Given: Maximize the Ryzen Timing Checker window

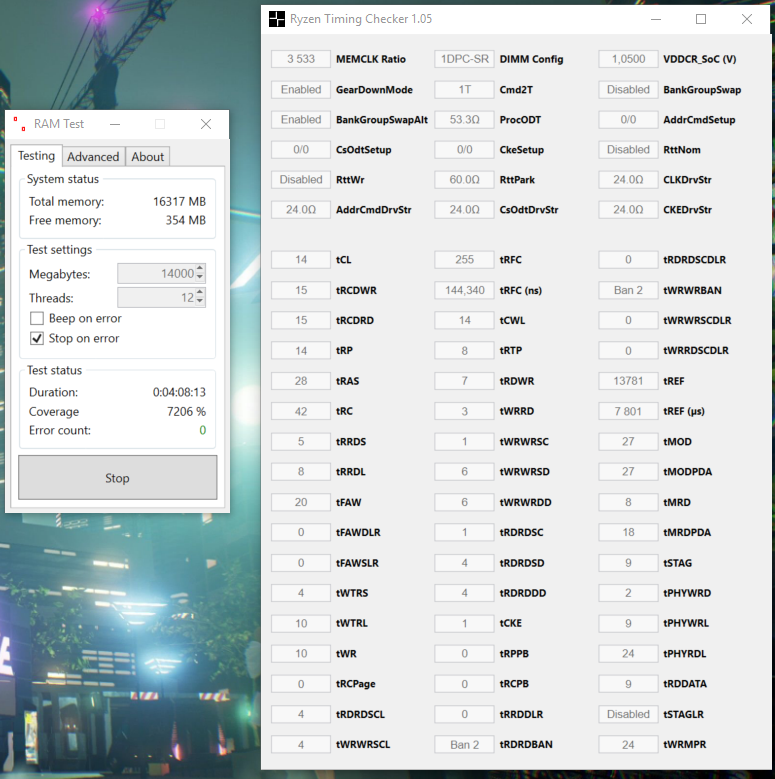Looking at the screenshot, I should point(701,19).
